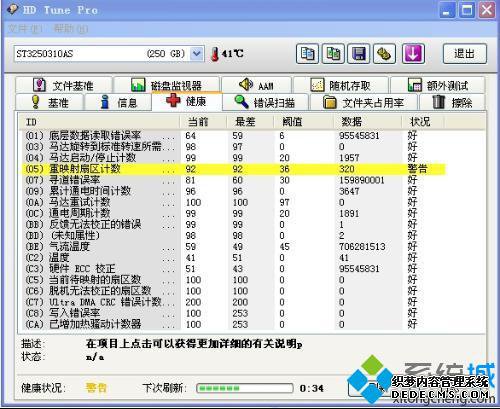This screenshot has width=500, height=409.
Task: Switch to the 信息 tab
Action: [118, 102]
